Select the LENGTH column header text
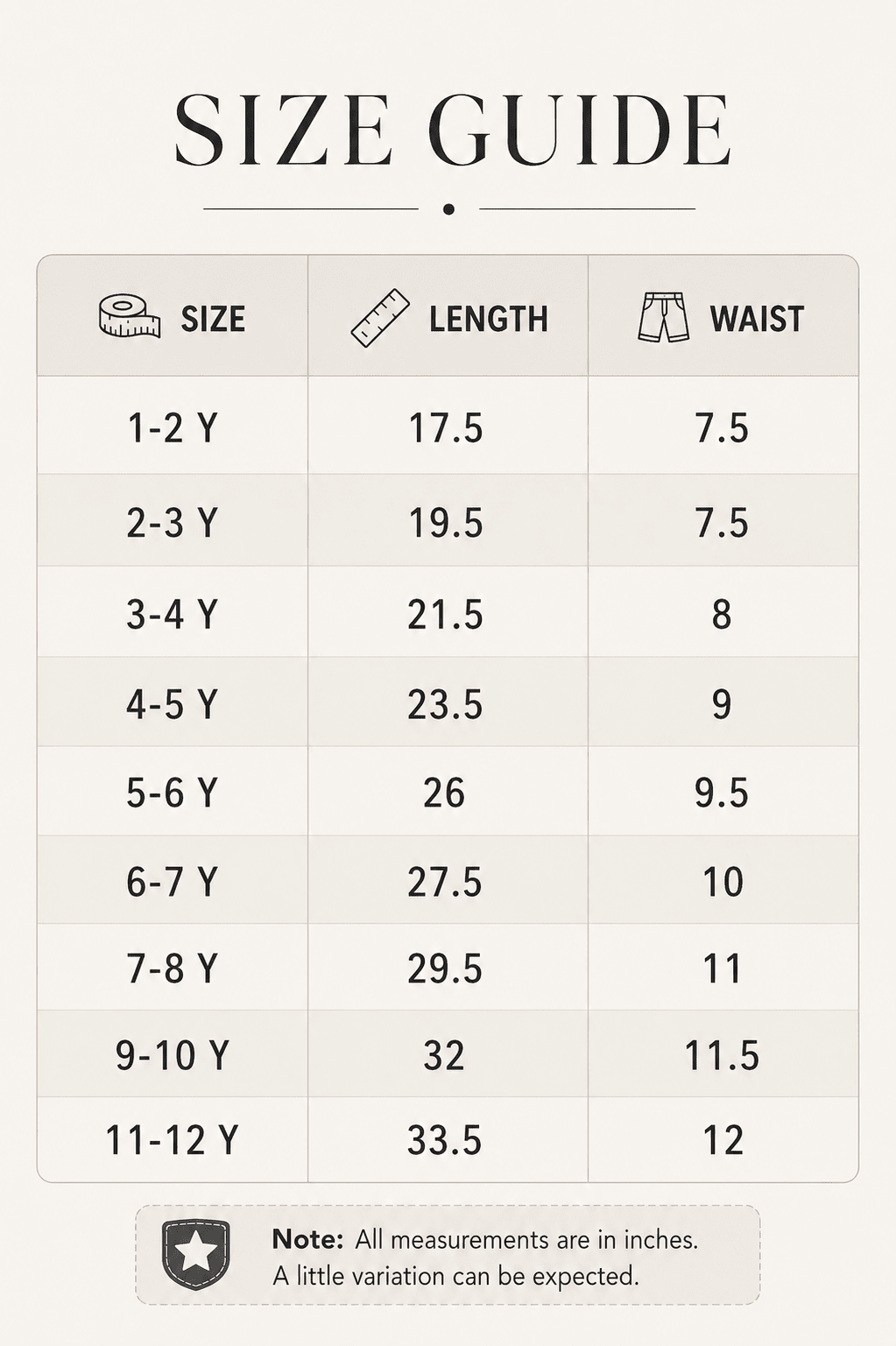This screenshot has height=1346, width=896. (489, 319)
